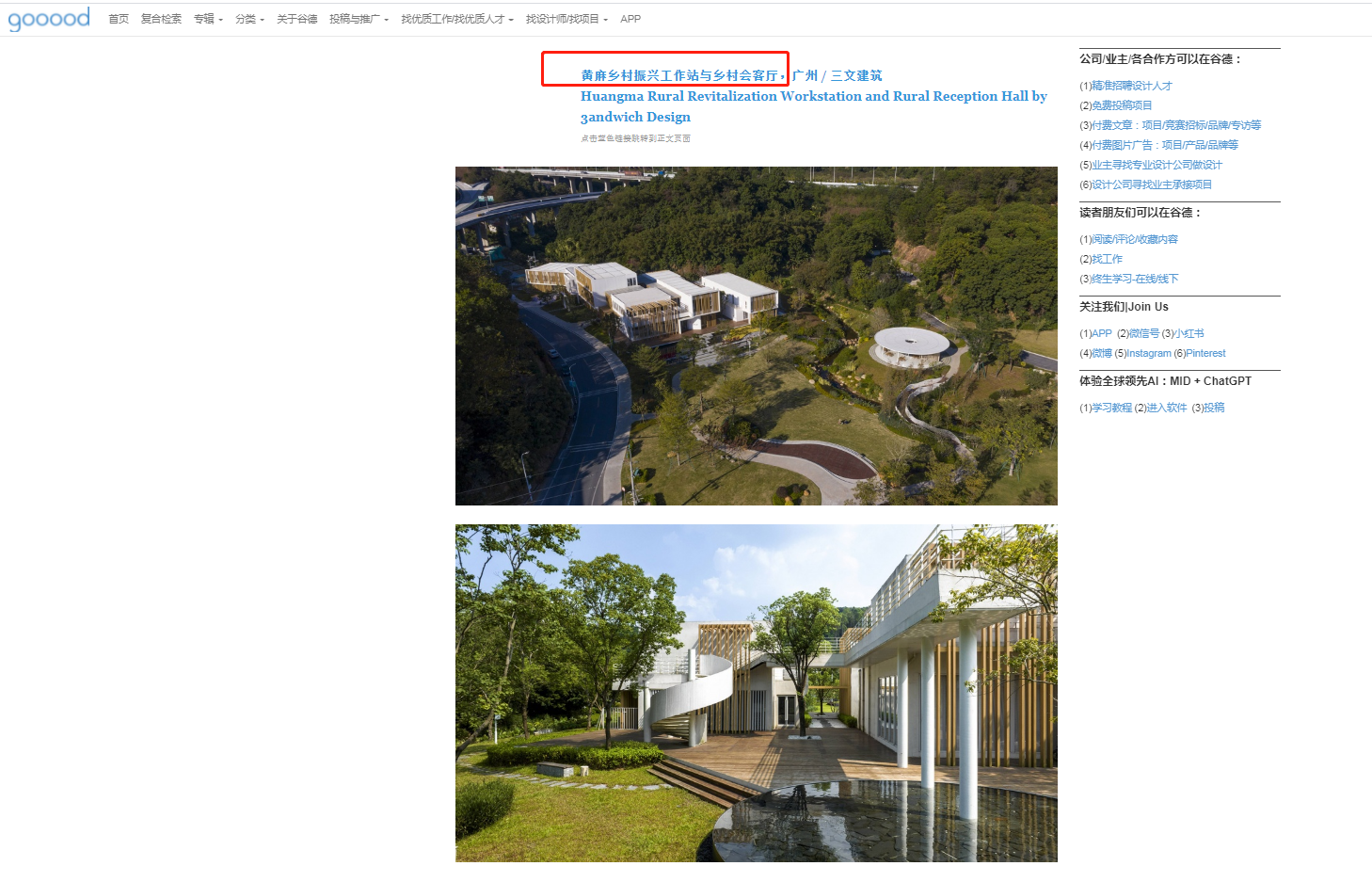This screenshot has height=882, width=1372.
Task: Open the aerial view project photo
Action: point(756,336)
